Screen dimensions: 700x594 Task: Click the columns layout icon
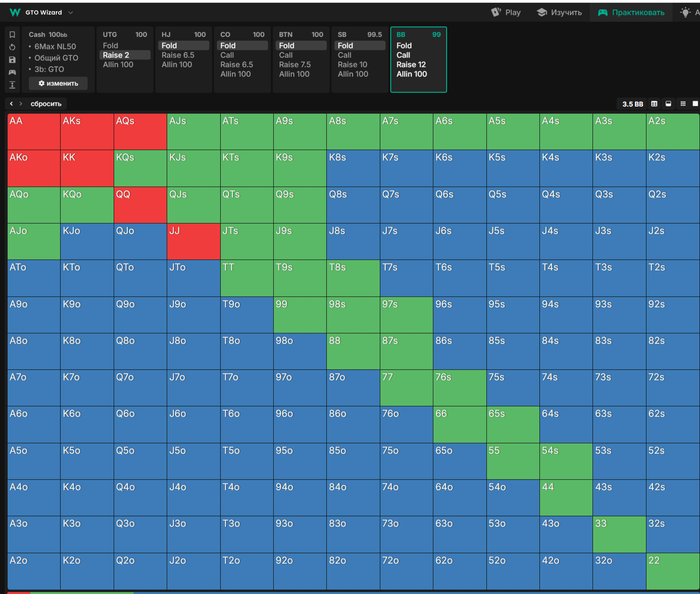(x=654, y=104)
